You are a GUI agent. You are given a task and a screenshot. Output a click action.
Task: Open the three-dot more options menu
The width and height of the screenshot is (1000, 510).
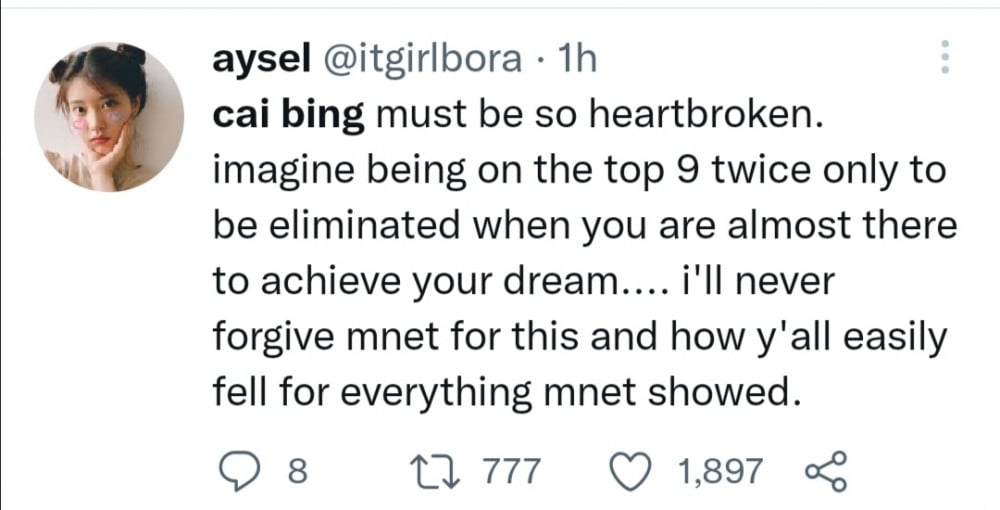tap(945, 57)
